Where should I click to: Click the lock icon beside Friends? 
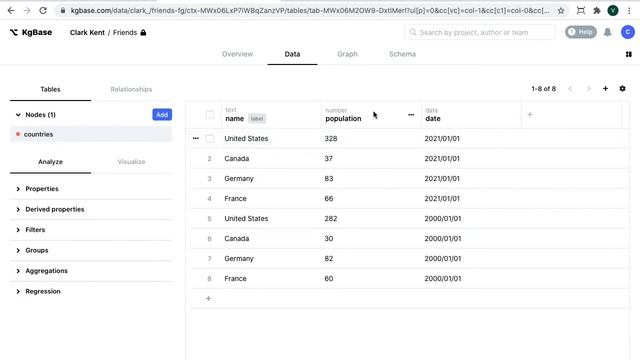(x=143, y=32)
